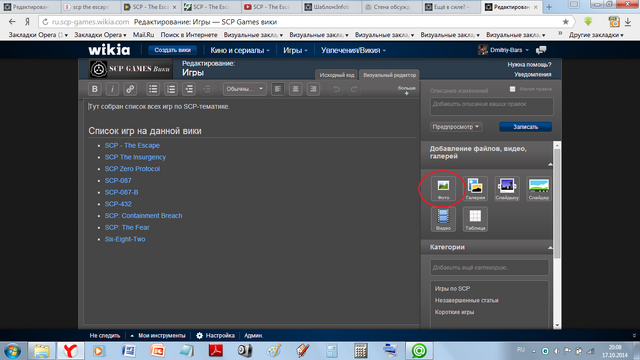Check the Малая правка checkbox

pyautogui.click(x=512, y=89)
